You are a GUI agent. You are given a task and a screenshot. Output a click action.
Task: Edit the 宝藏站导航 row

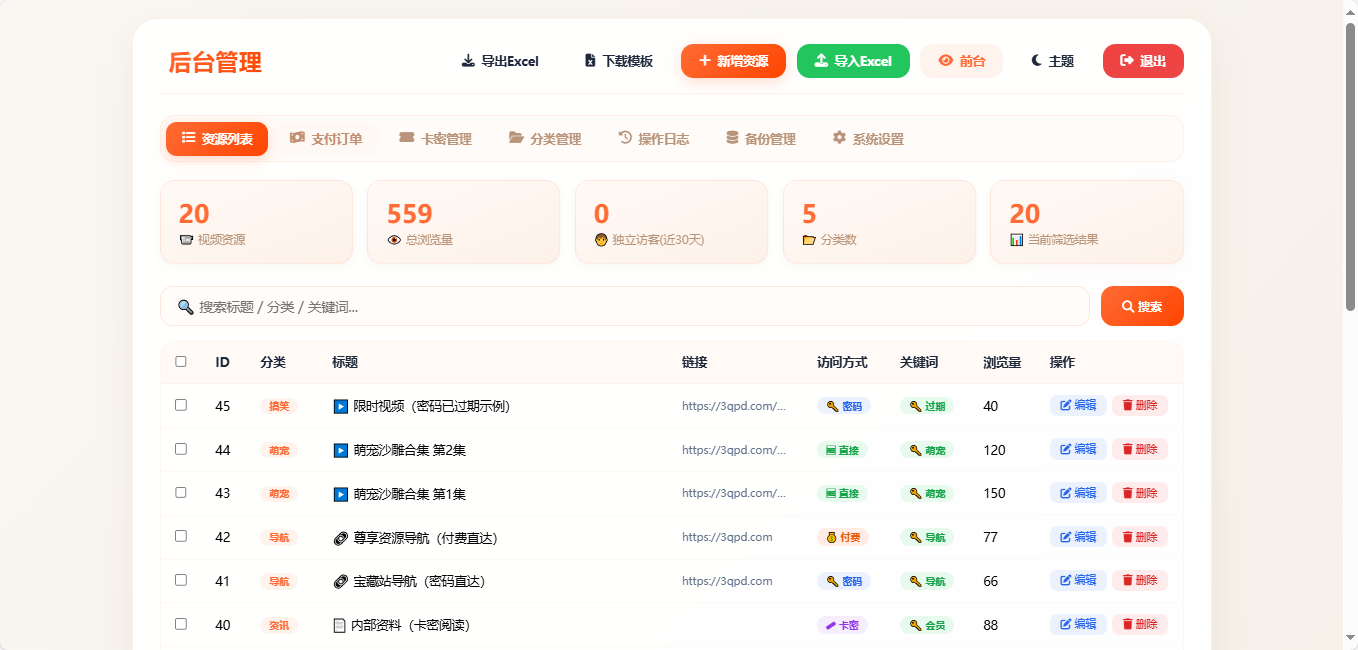1078,580
